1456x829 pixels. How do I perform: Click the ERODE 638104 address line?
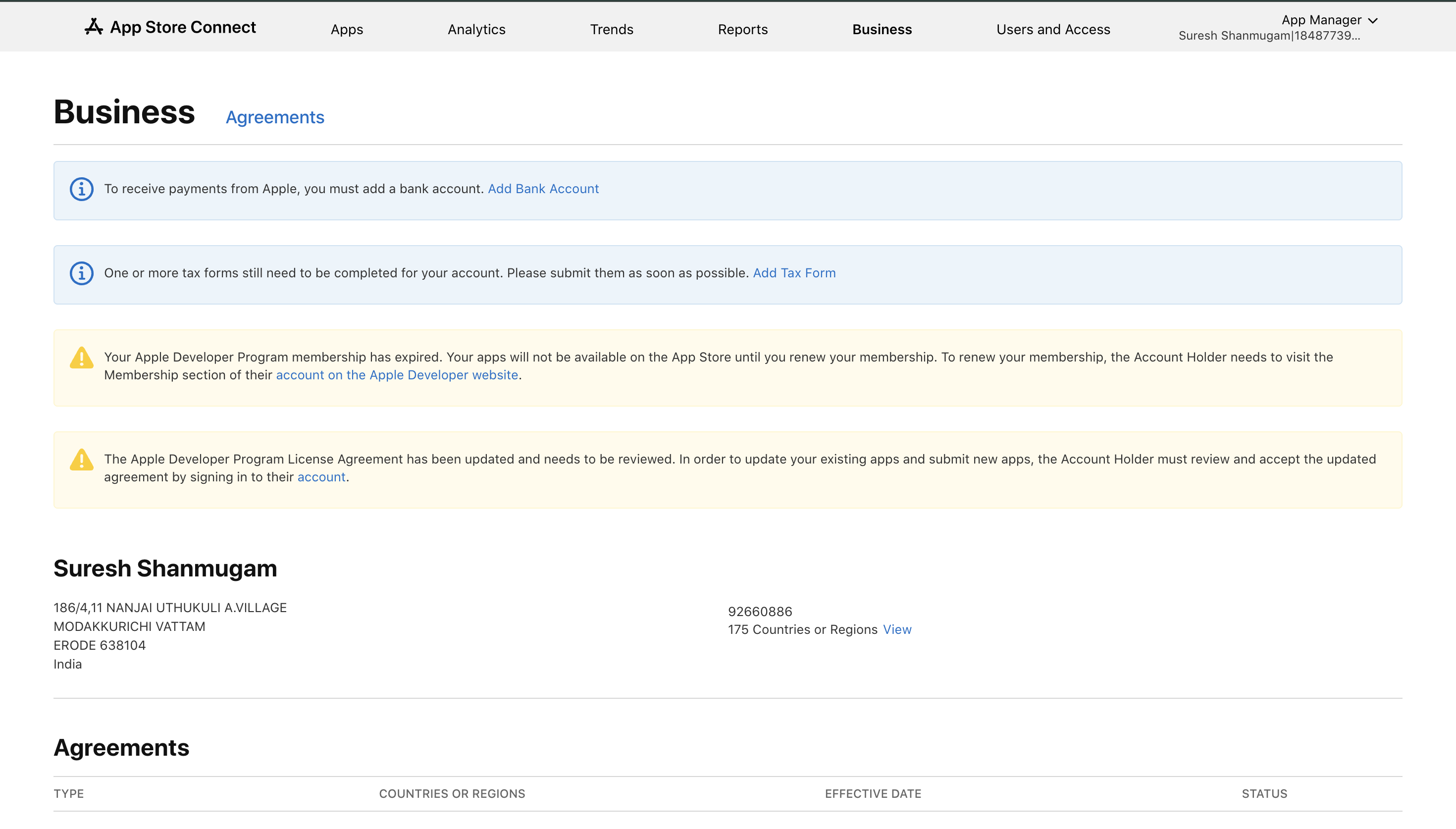100,645
